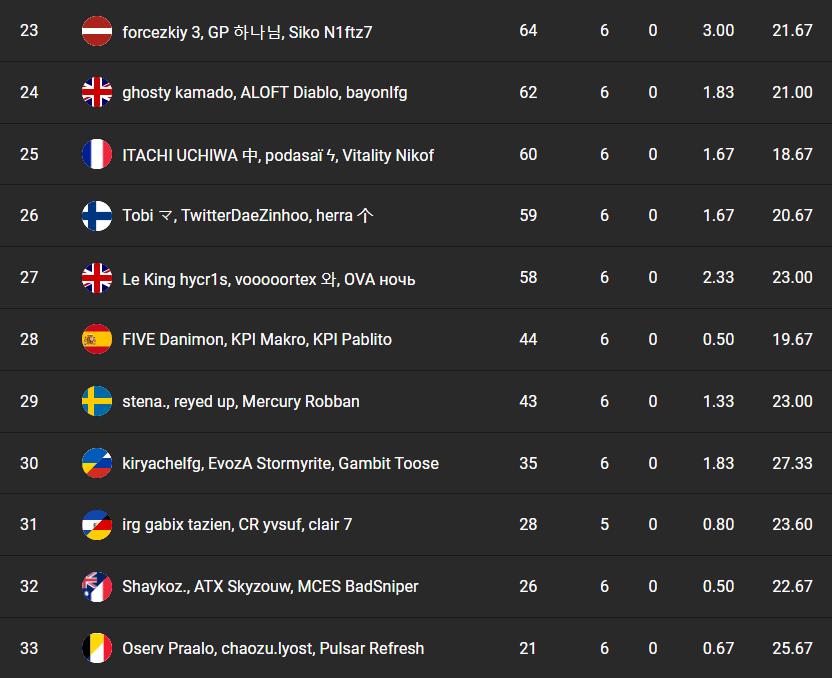This screenshot has height=678, width=832.
Task: Click the Finland flag beside Tobi
Action: 97,216
